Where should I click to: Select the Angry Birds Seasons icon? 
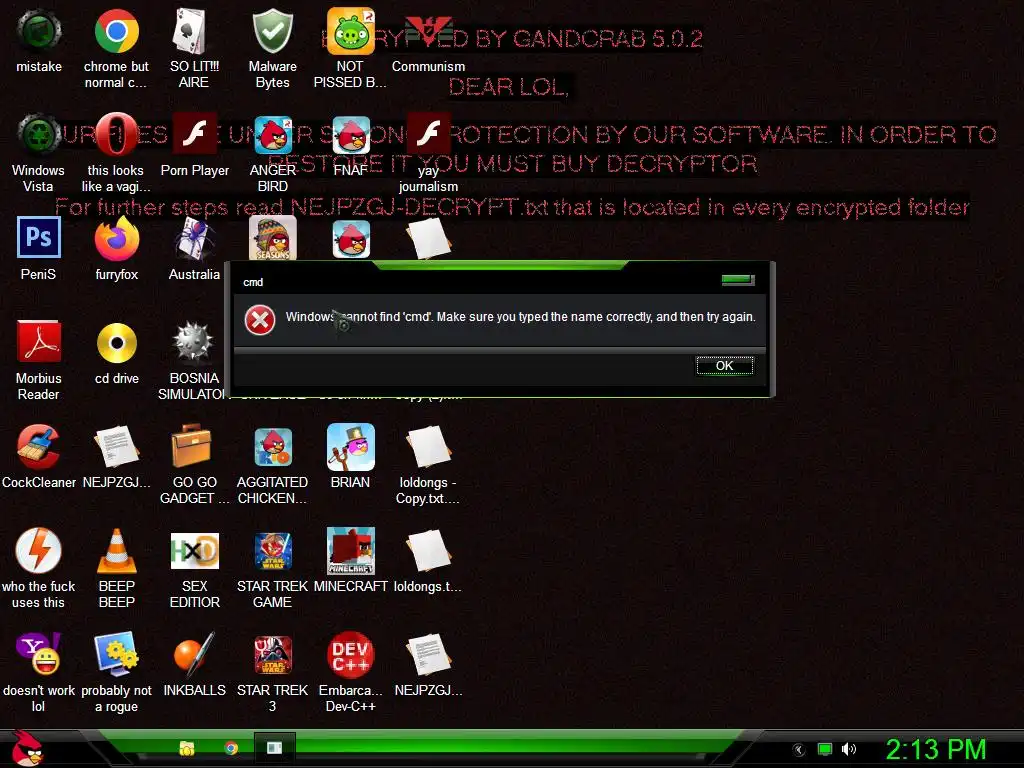[272, 238]
